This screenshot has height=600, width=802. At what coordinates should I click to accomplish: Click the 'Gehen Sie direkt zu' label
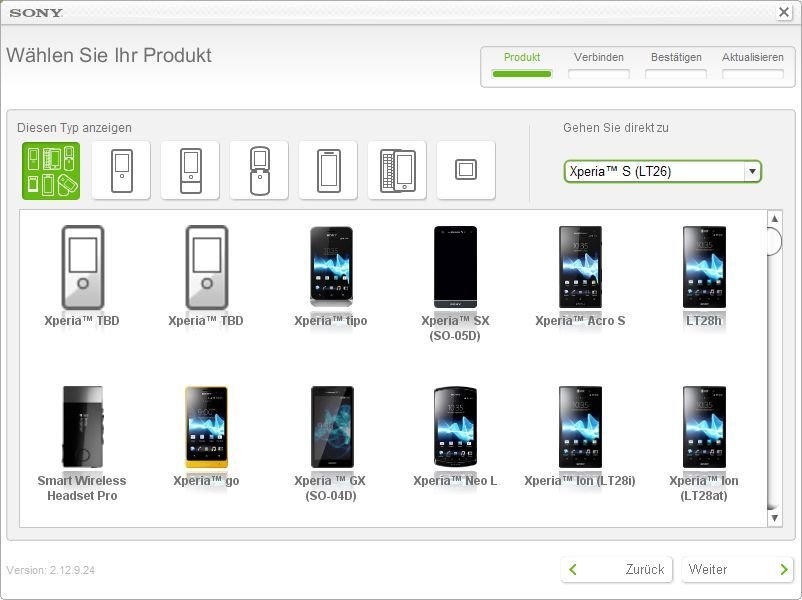pyautogui.click(x=616, y=127)
